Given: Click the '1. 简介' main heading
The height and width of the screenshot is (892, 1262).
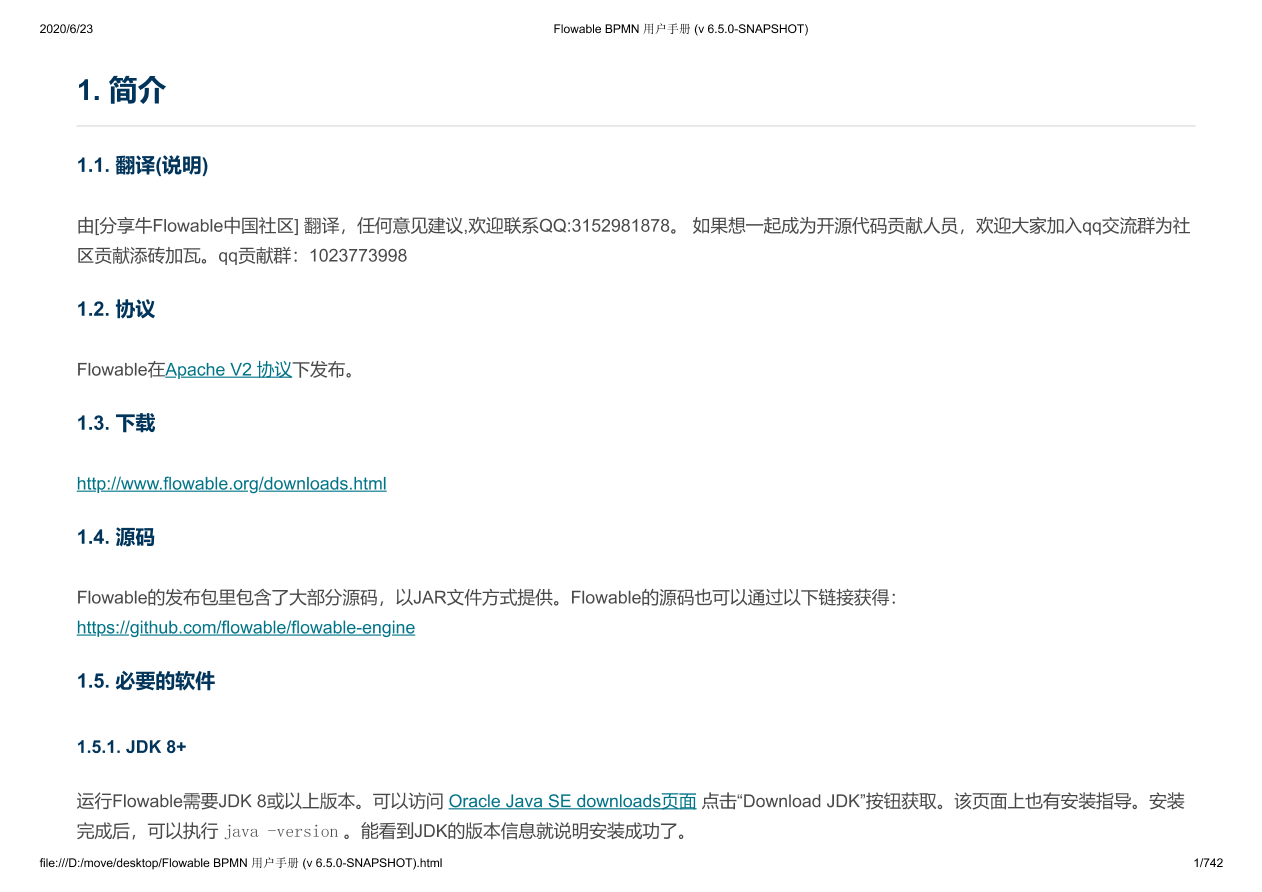Looking at the screenshot, I should [121, 91].
